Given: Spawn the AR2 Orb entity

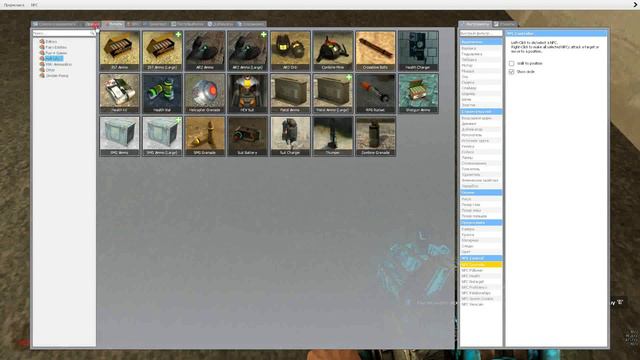Looking at the screenshot, I should coord(290,51).
